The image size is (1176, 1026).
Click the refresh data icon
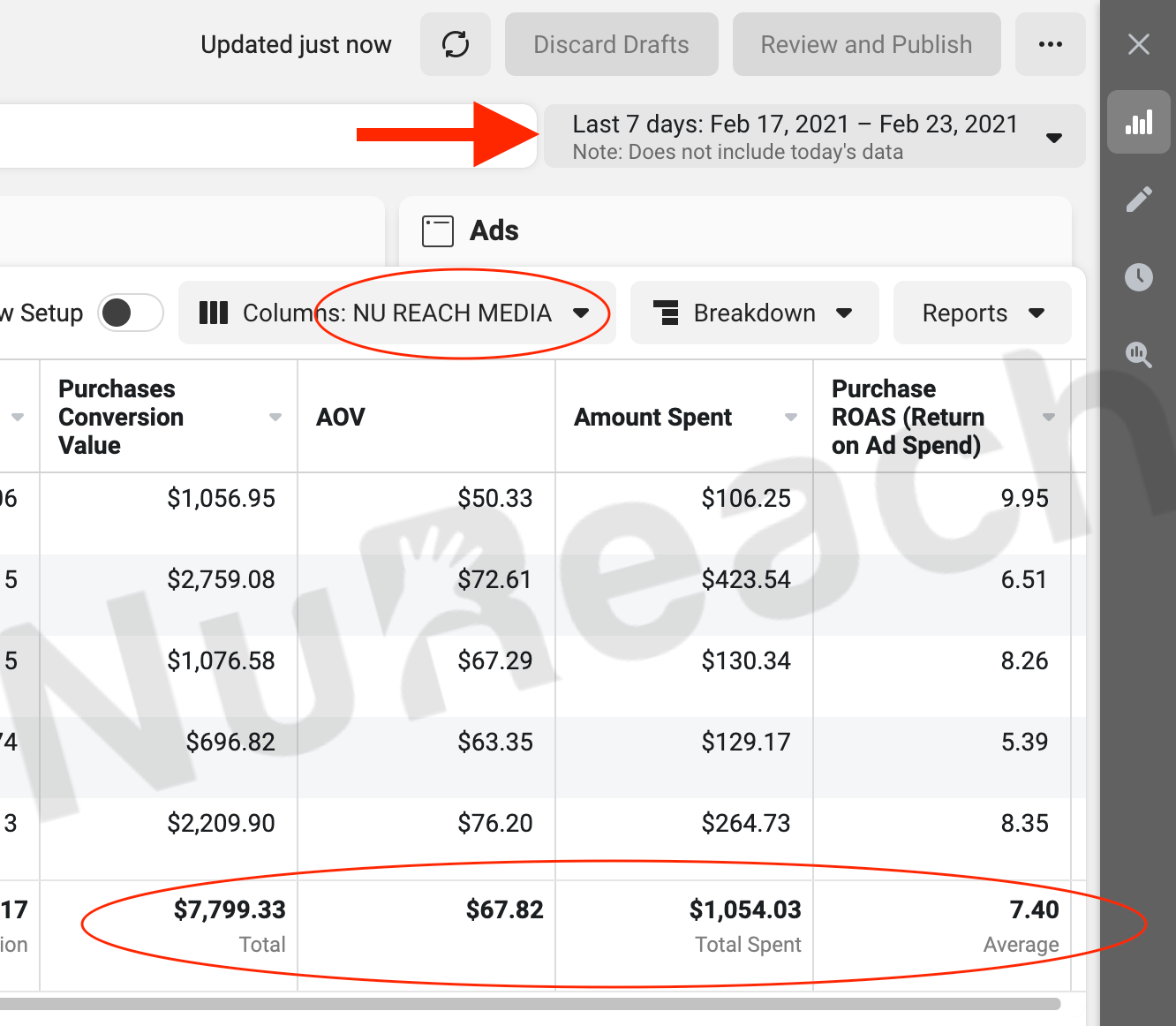pyautogui.click(x=456, y=44)
